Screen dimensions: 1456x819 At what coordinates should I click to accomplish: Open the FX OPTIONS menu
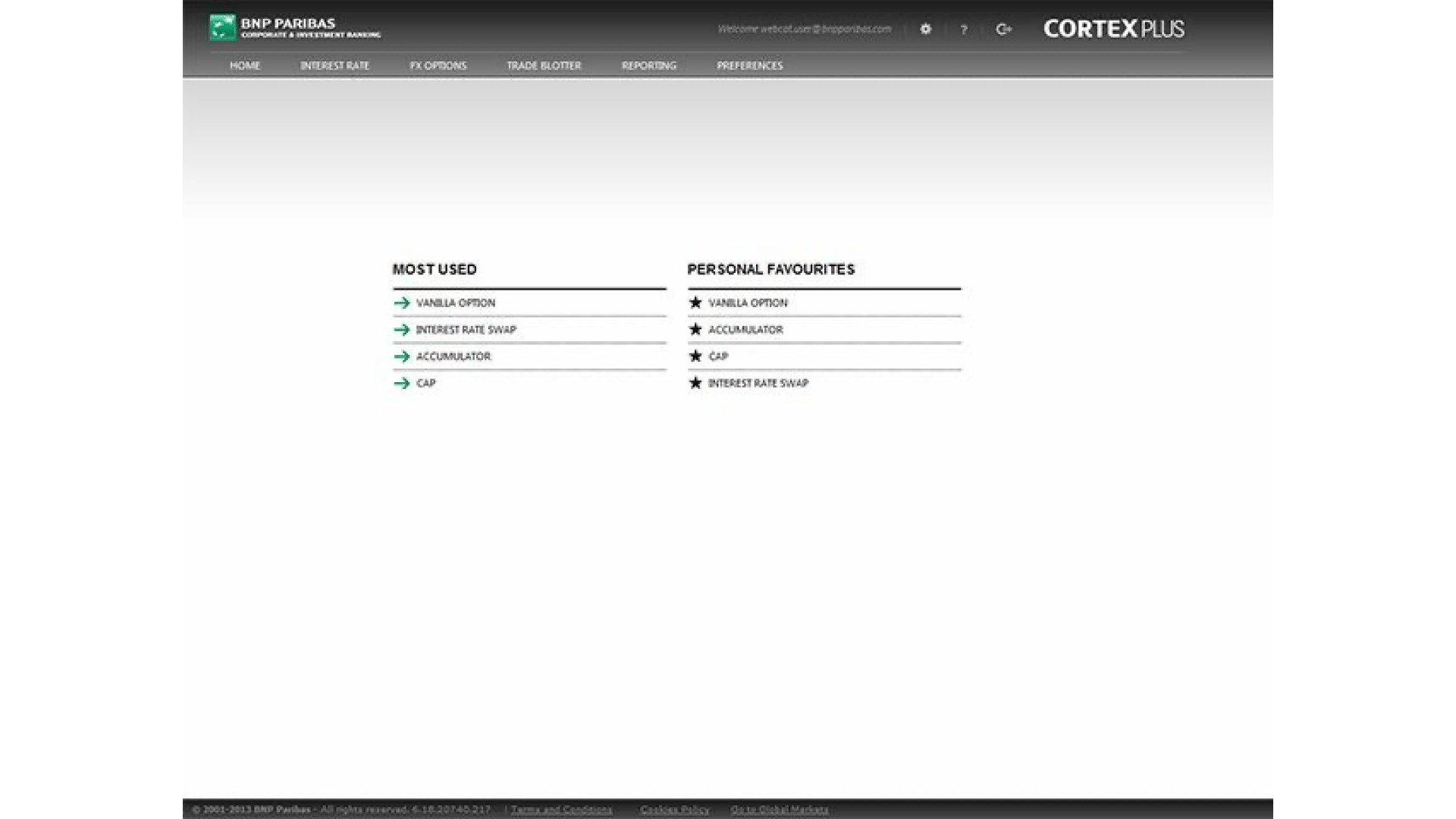(438, 66)
